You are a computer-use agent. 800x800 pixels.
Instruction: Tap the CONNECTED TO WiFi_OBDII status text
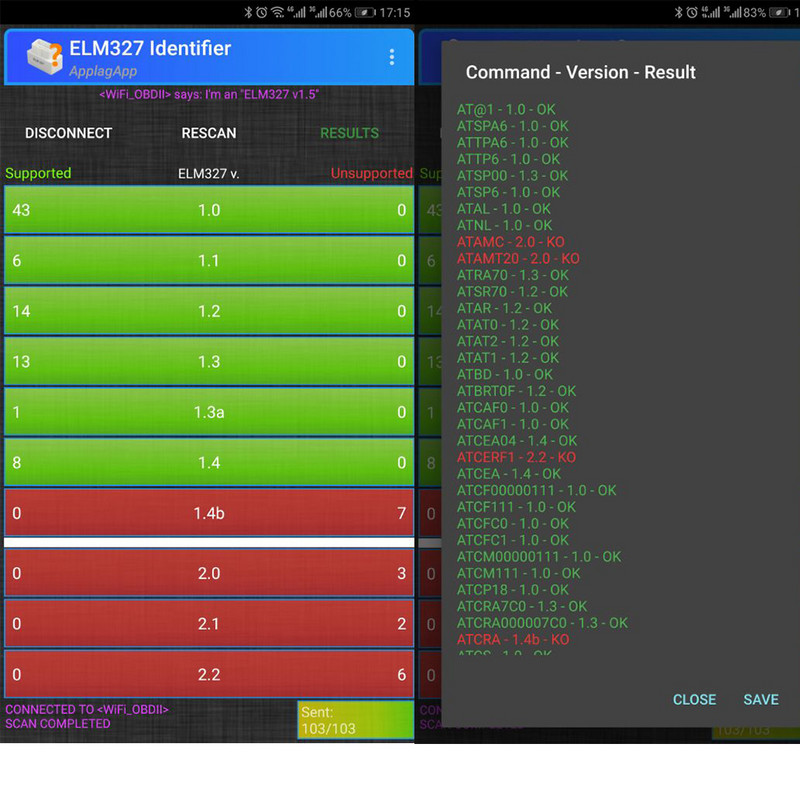(x=85, y=708)
